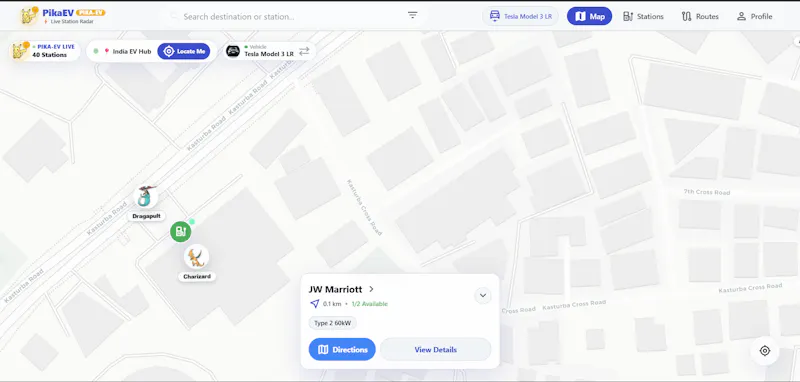Focus the search destination or station field
The width and height of the screenshot is (800, 382).
293,16
